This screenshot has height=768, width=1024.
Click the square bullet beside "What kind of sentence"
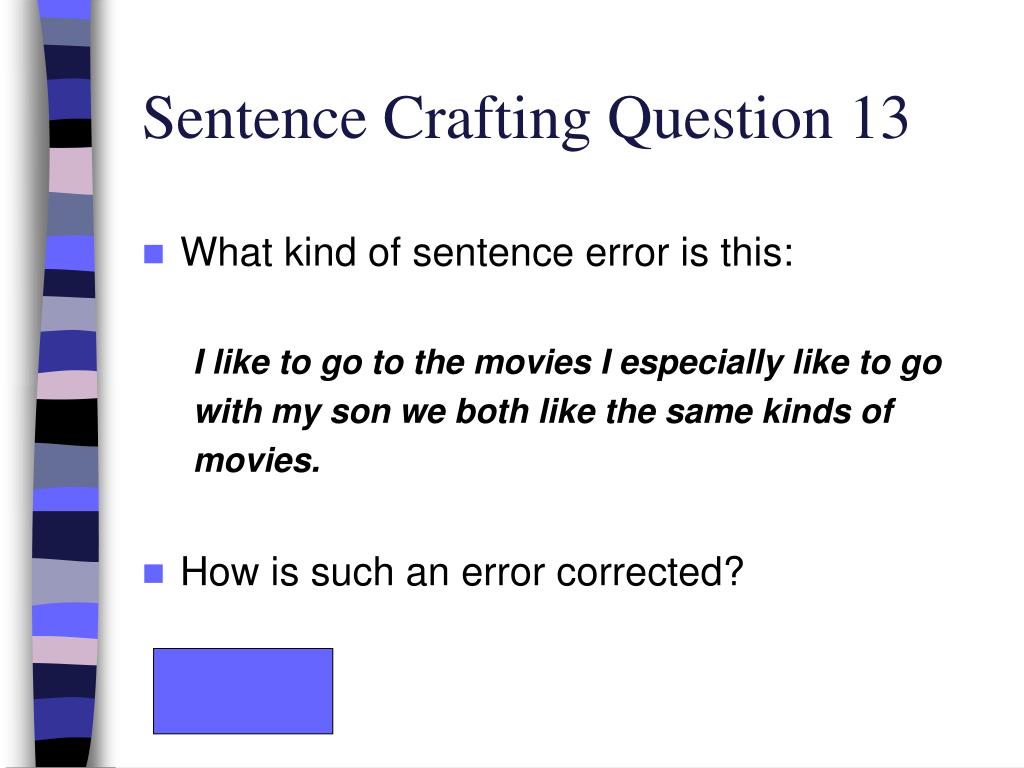[153, 254]
